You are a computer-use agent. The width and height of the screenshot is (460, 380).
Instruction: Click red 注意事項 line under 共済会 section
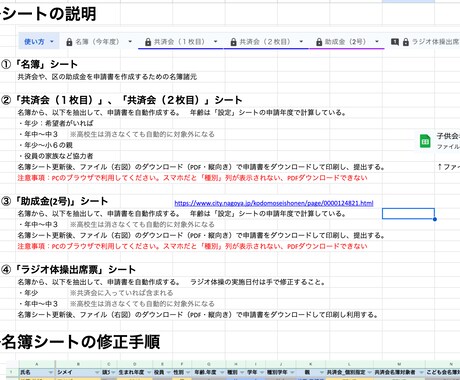point(192,178)
